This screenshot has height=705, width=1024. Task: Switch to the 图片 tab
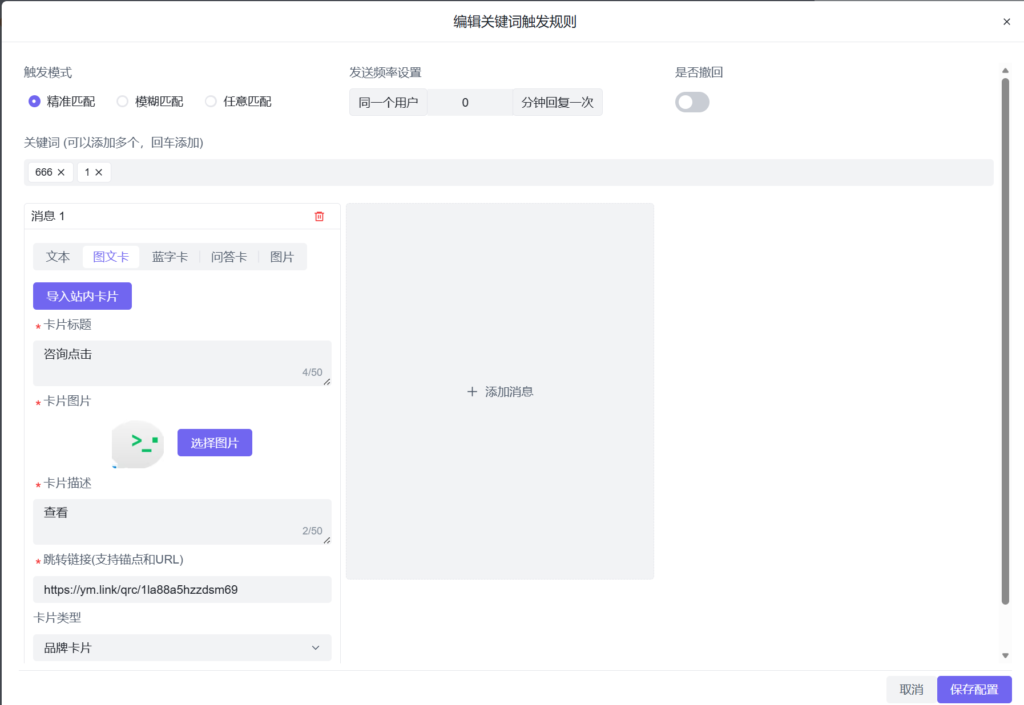(x=282, y=257)
